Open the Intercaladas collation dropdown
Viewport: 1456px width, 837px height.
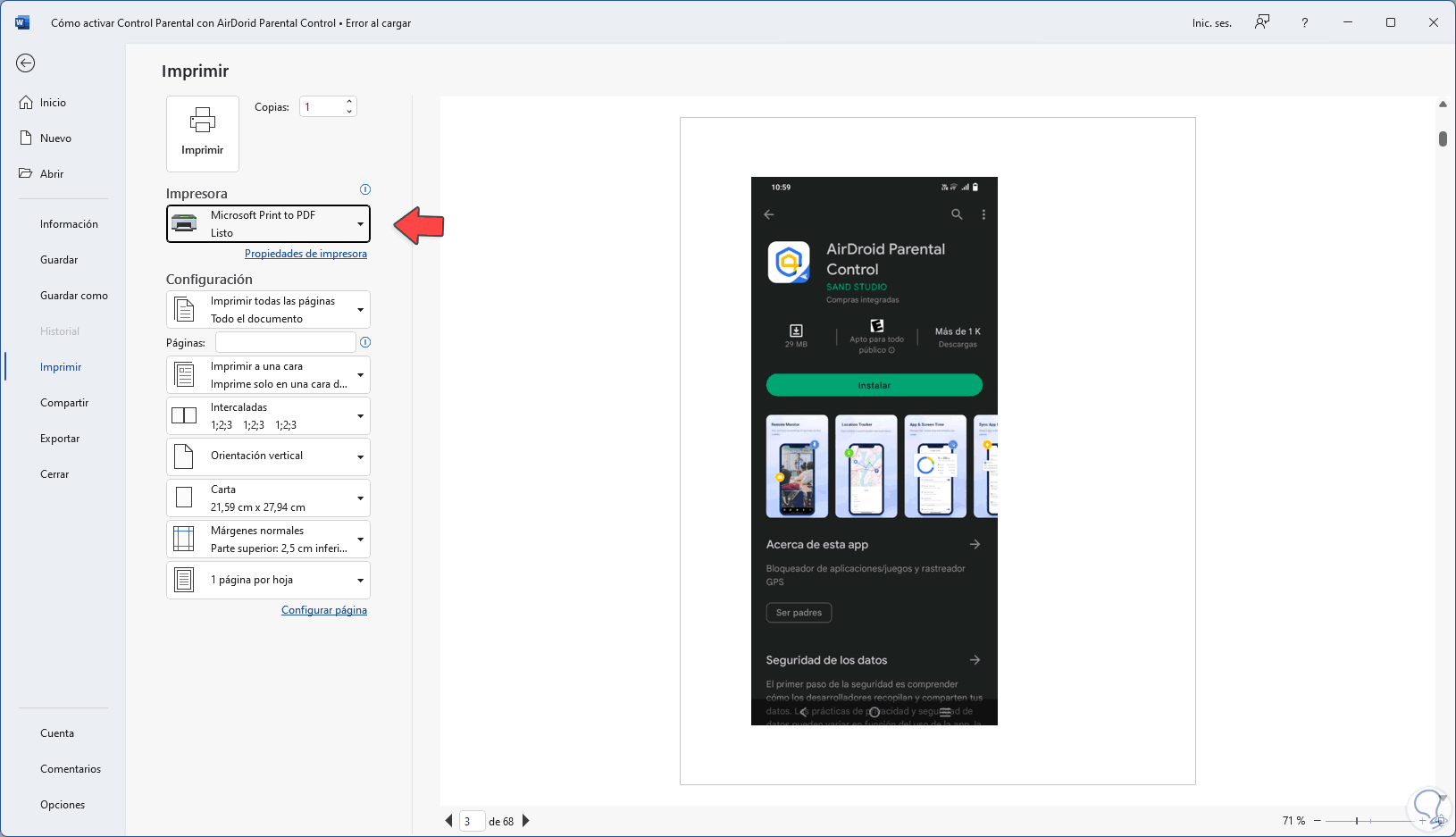click(268, 416)
